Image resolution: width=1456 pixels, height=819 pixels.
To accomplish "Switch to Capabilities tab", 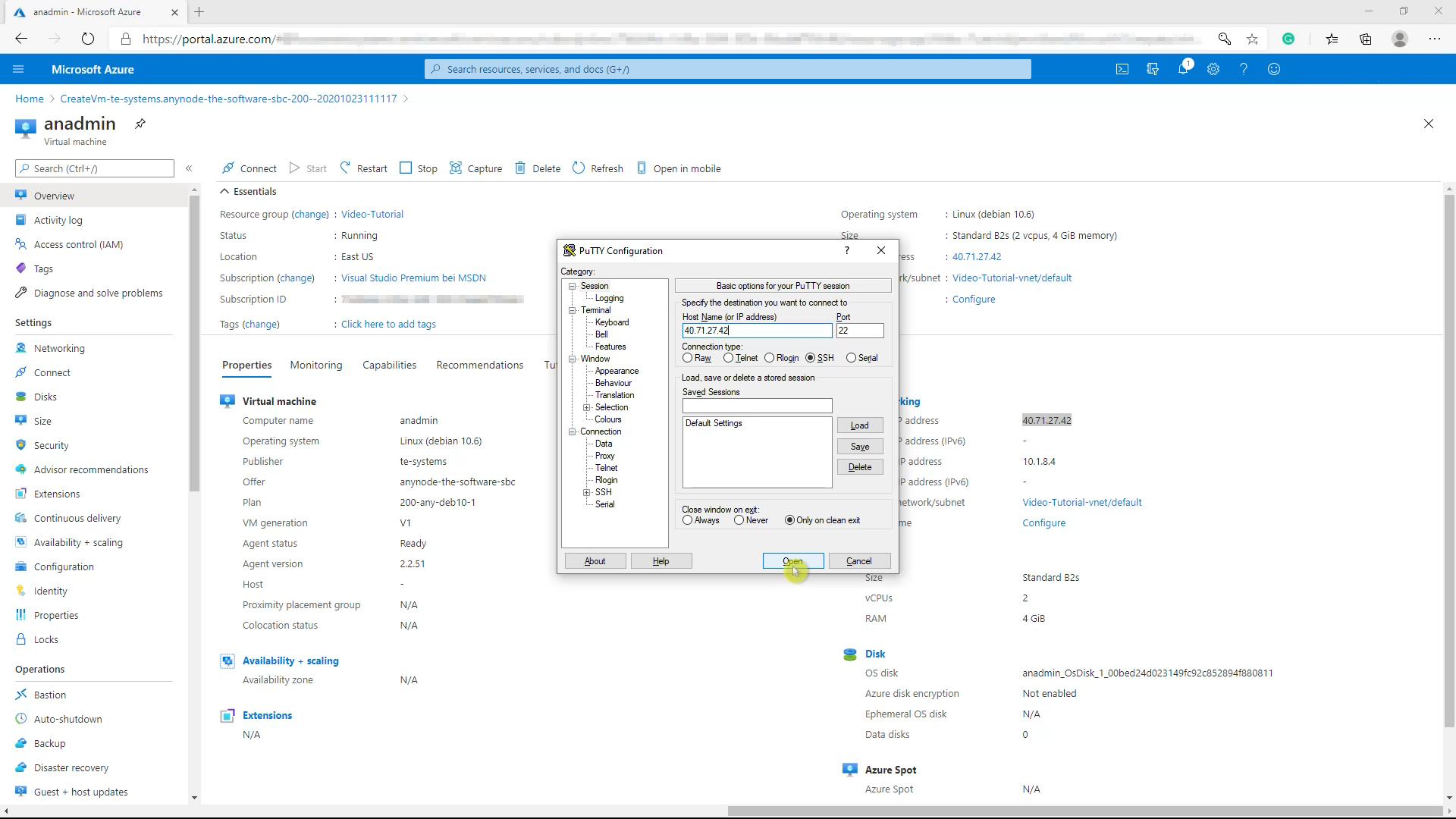I will click(x=389, y=365).
